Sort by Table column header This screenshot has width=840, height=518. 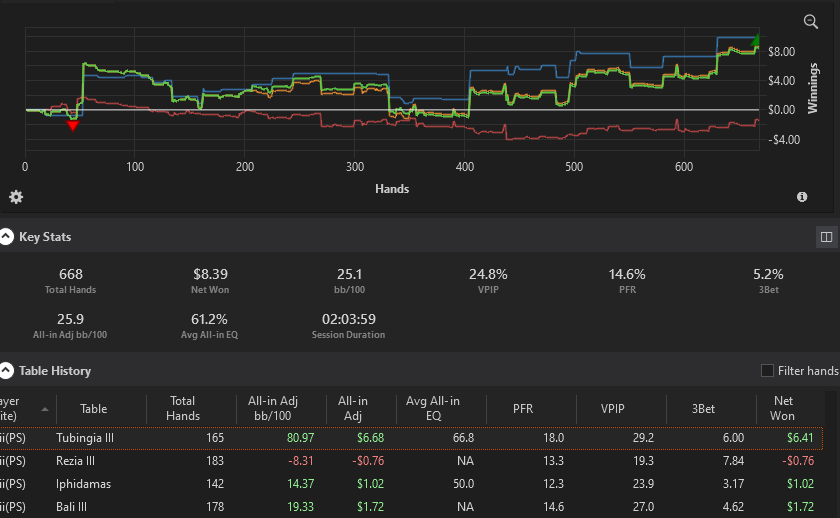point(94,409)
